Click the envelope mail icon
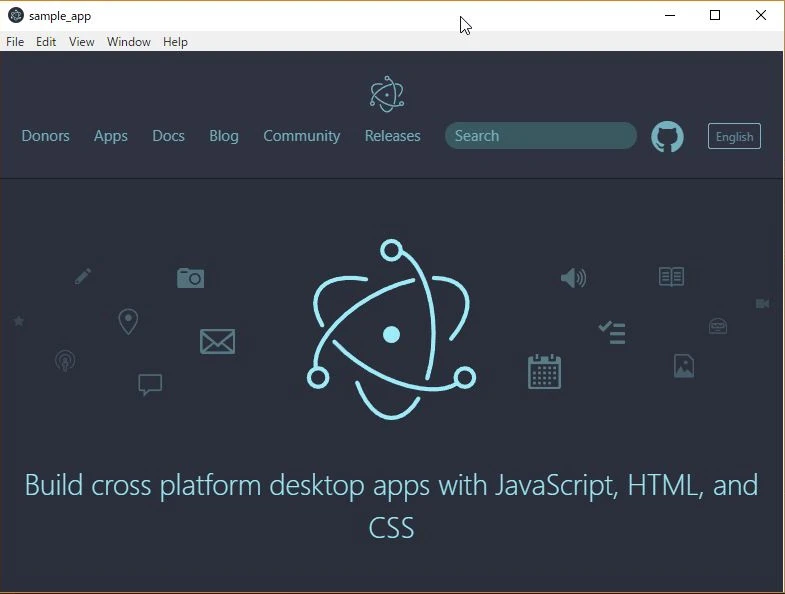785x594 pixels. pyautogui.click(x=217, y=342)
